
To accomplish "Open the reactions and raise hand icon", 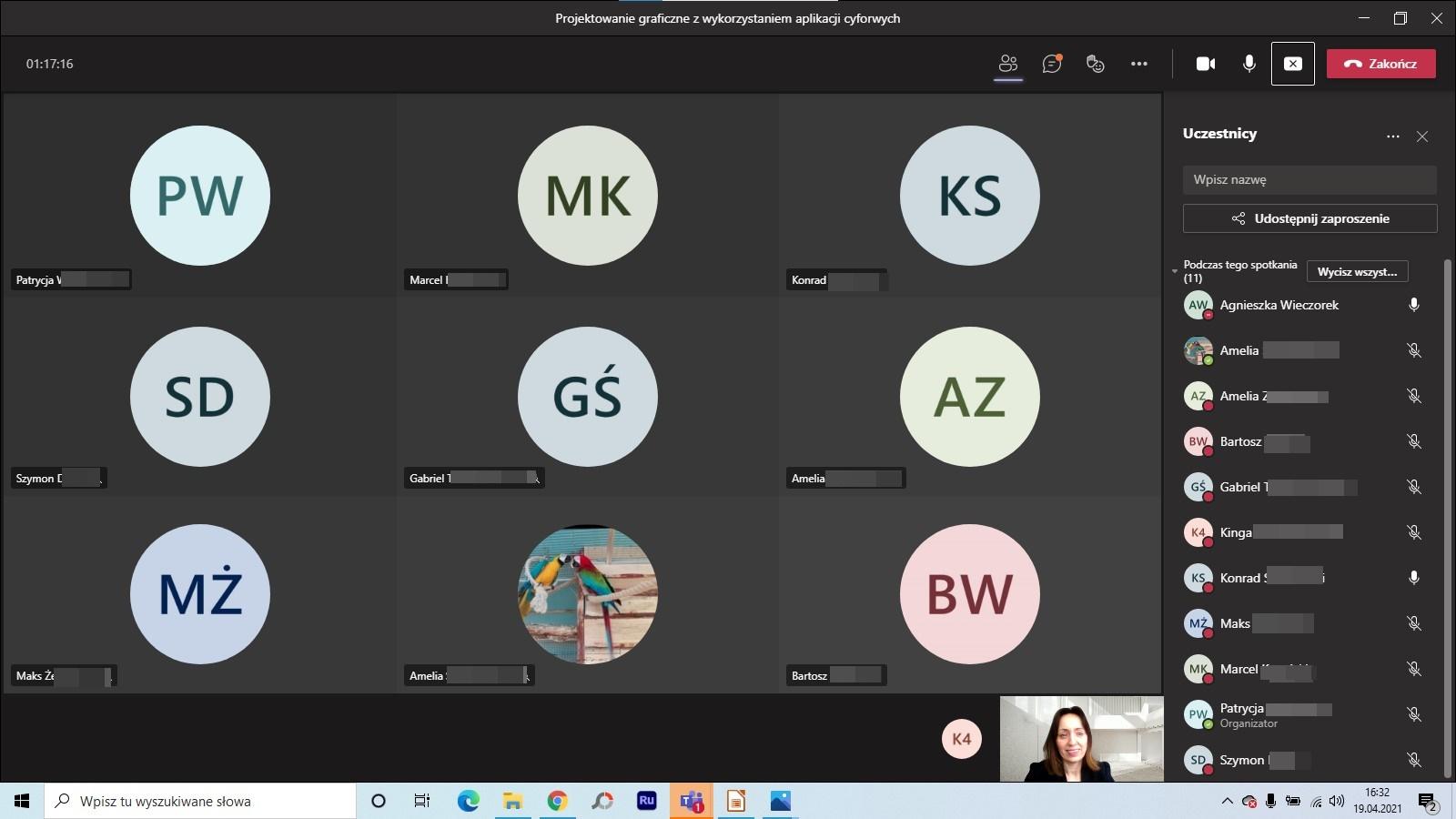I will pyautogui.click(x=1096, y=64).
